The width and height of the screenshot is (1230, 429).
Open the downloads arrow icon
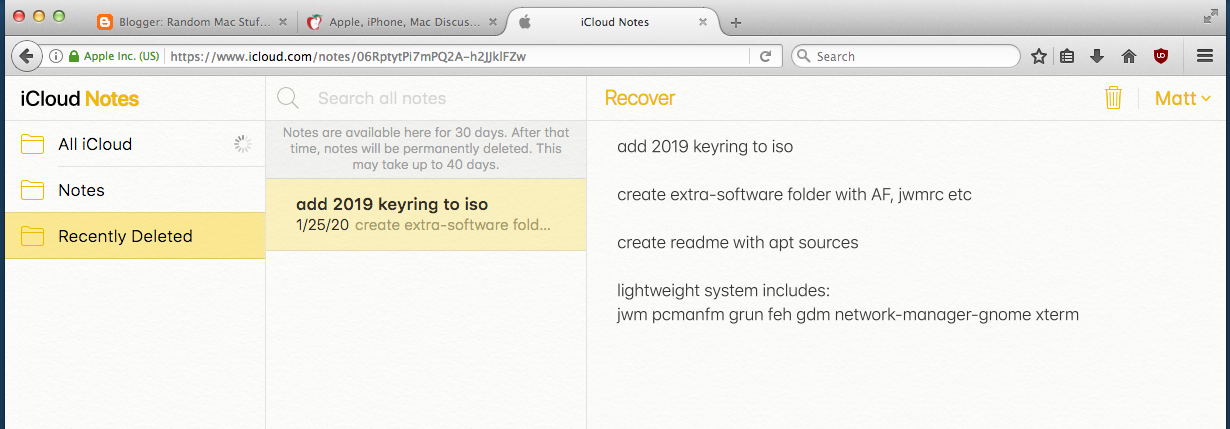click(x=1097, y=57)
